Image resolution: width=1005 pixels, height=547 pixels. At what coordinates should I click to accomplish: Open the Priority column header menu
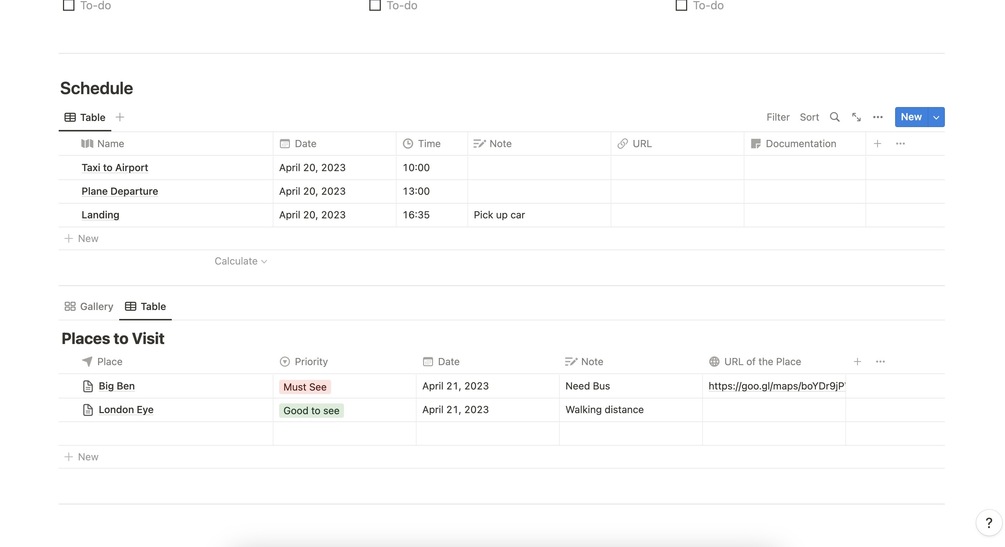tap(311, 362)
